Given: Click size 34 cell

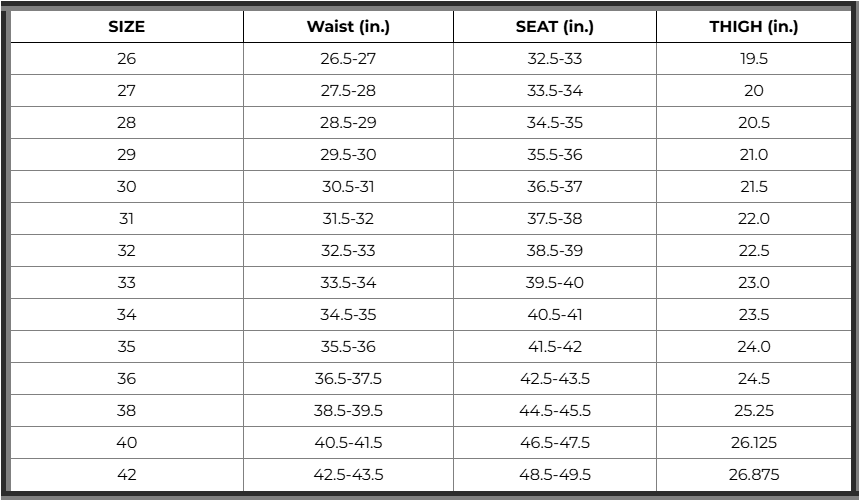Looking at the screenshot, I should (127, 314).
